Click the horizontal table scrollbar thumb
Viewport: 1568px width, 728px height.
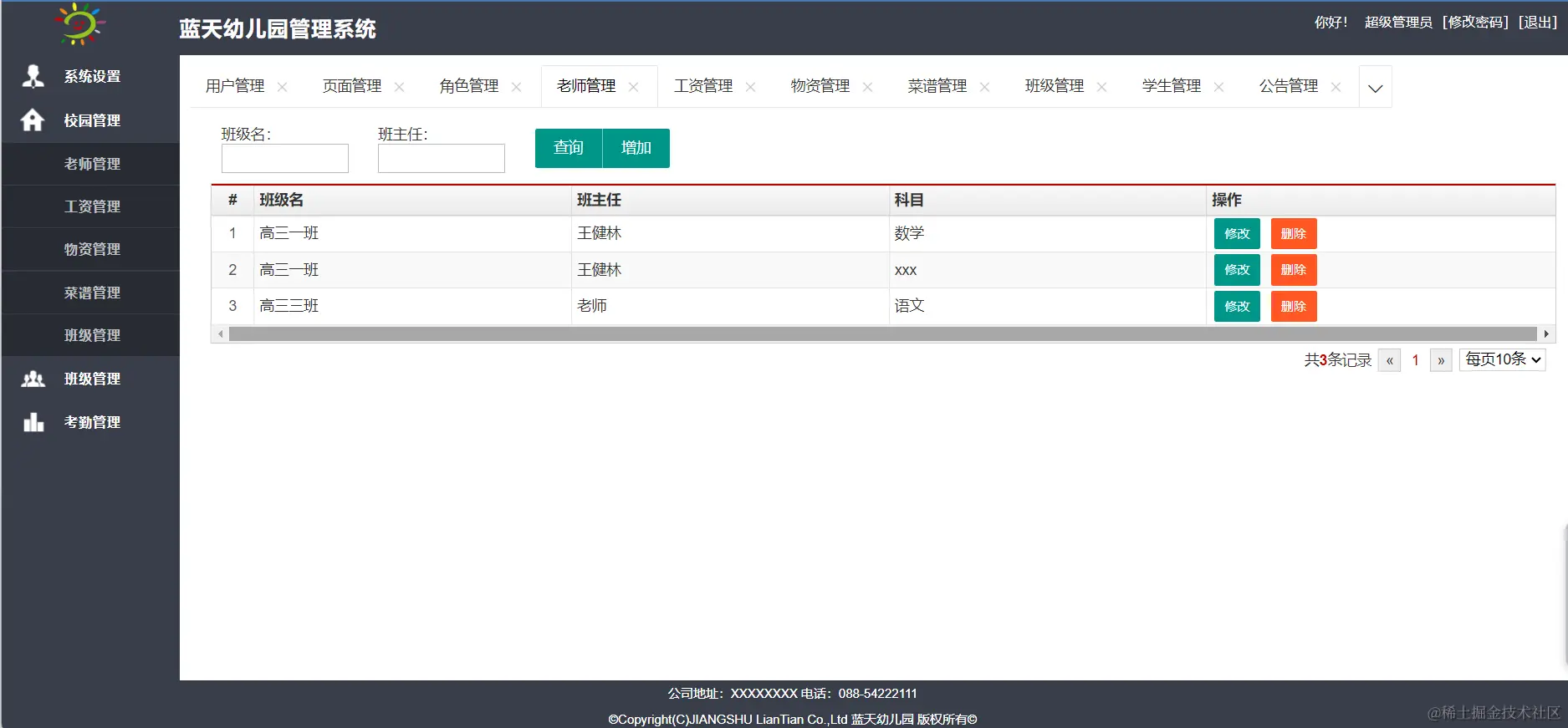click(883, 334)
